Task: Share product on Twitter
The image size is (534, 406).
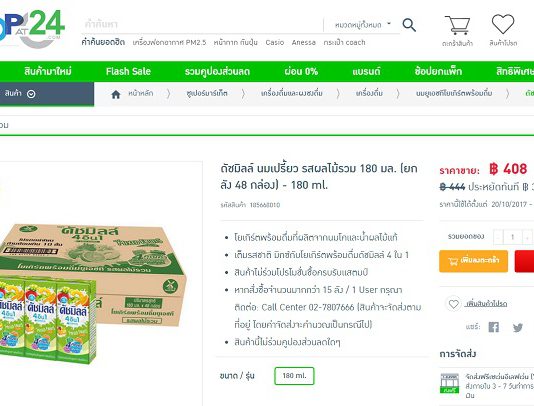Action: [x=518, y=327]
